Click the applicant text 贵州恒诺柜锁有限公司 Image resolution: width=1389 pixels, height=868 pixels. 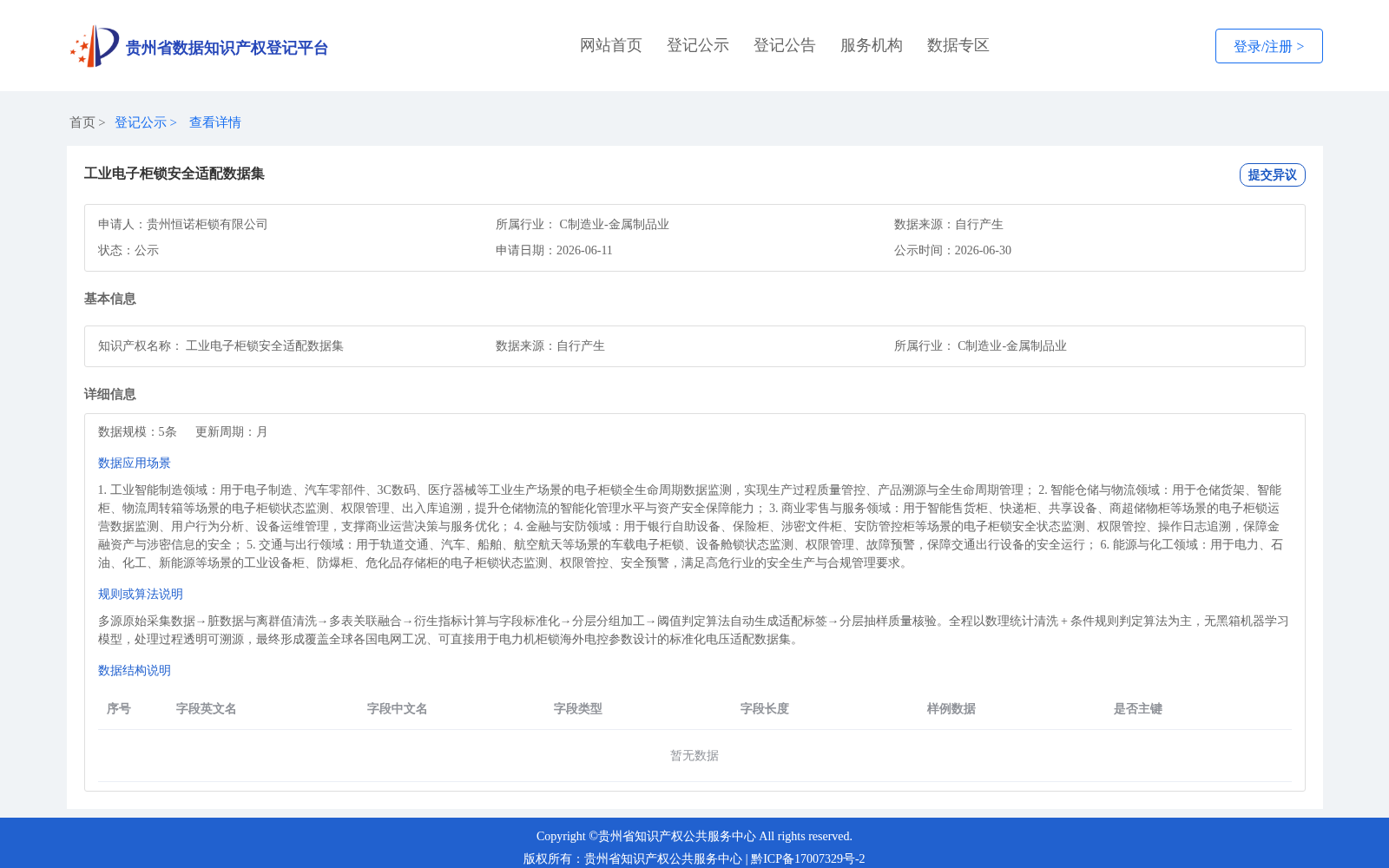[x=207, y=224]
